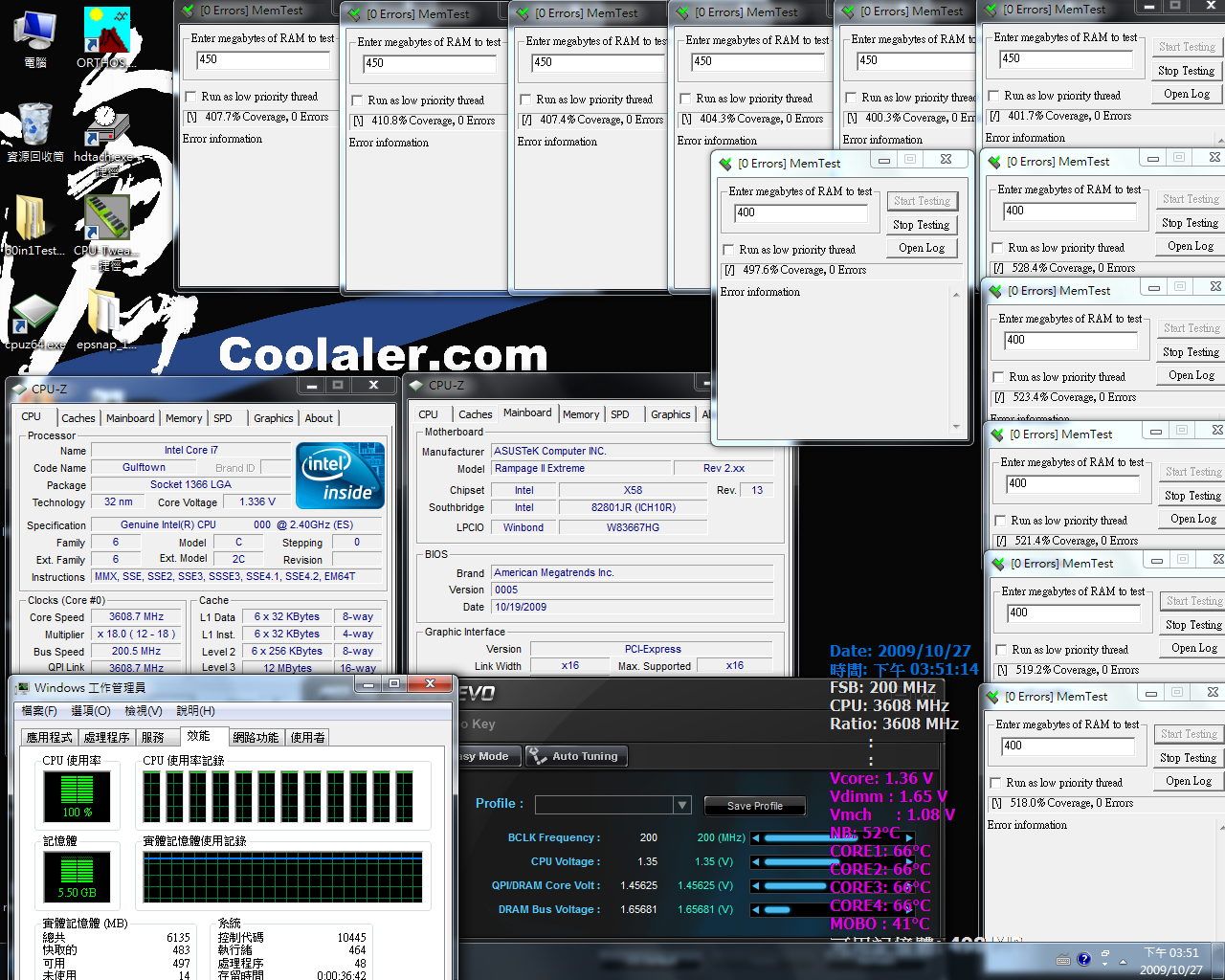Click left arrow of DRAM Bus Voltage slider
This screenshot has width=1225, height=980.
756,910
